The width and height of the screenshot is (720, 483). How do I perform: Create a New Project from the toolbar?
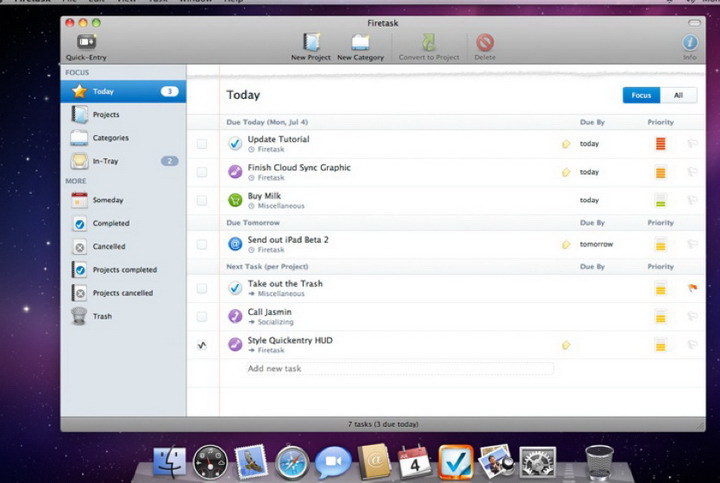tap(311, 47)
